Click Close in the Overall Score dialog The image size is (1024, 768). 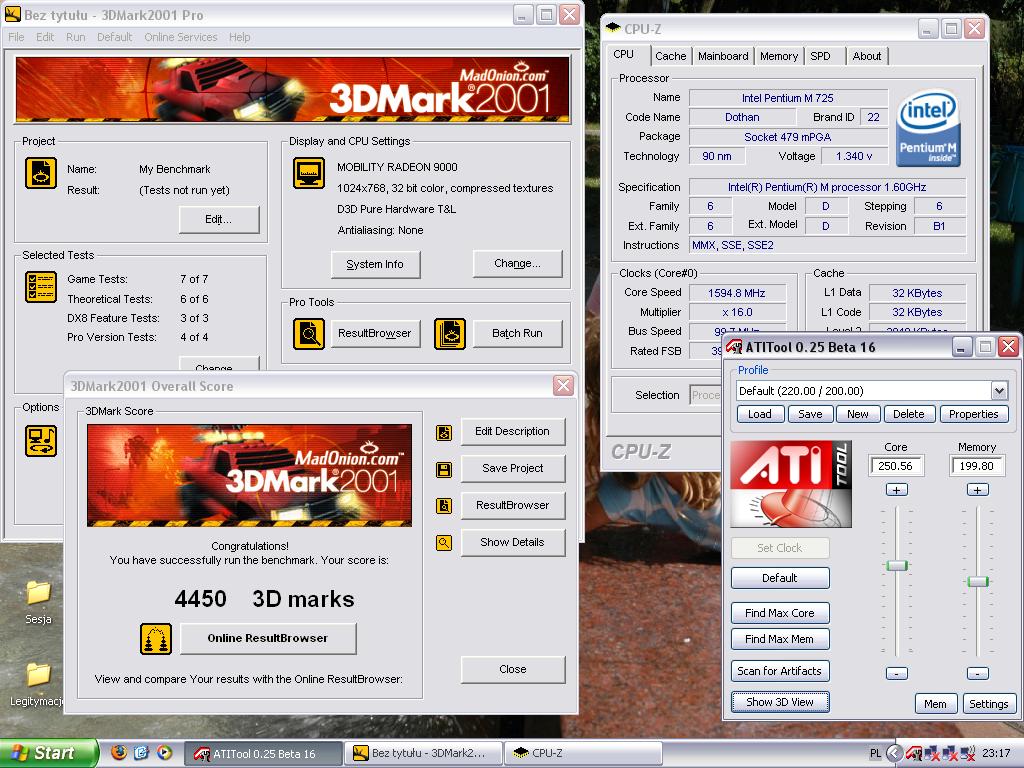point(513,669)
